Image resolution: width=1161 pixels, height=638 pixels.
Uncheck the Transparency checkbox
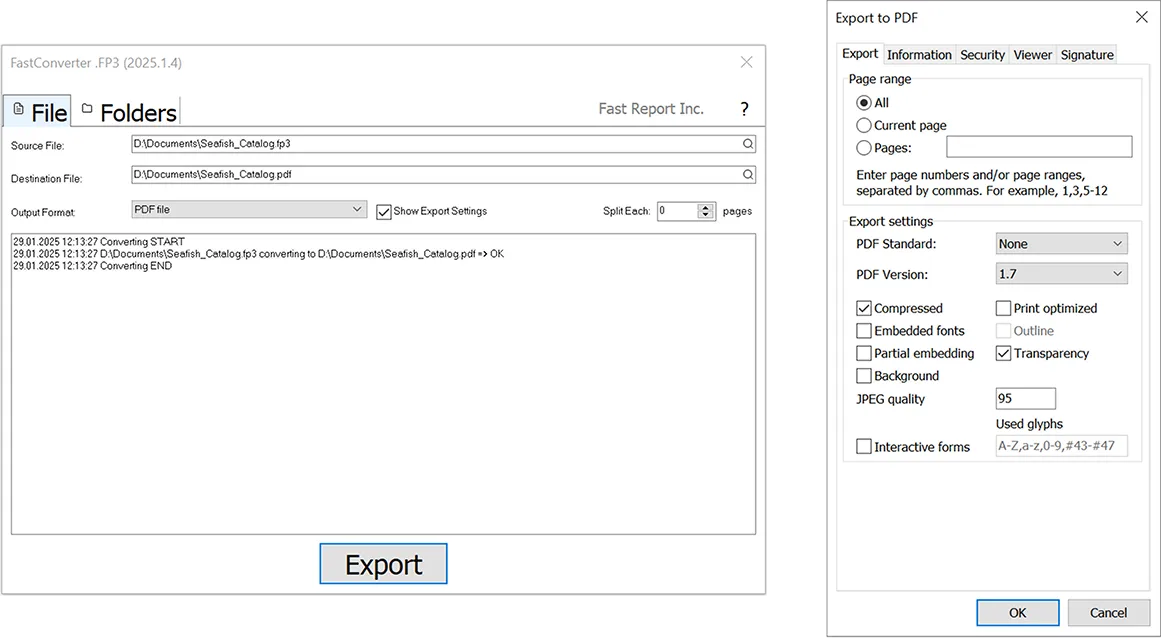(x=1003, y=353)
